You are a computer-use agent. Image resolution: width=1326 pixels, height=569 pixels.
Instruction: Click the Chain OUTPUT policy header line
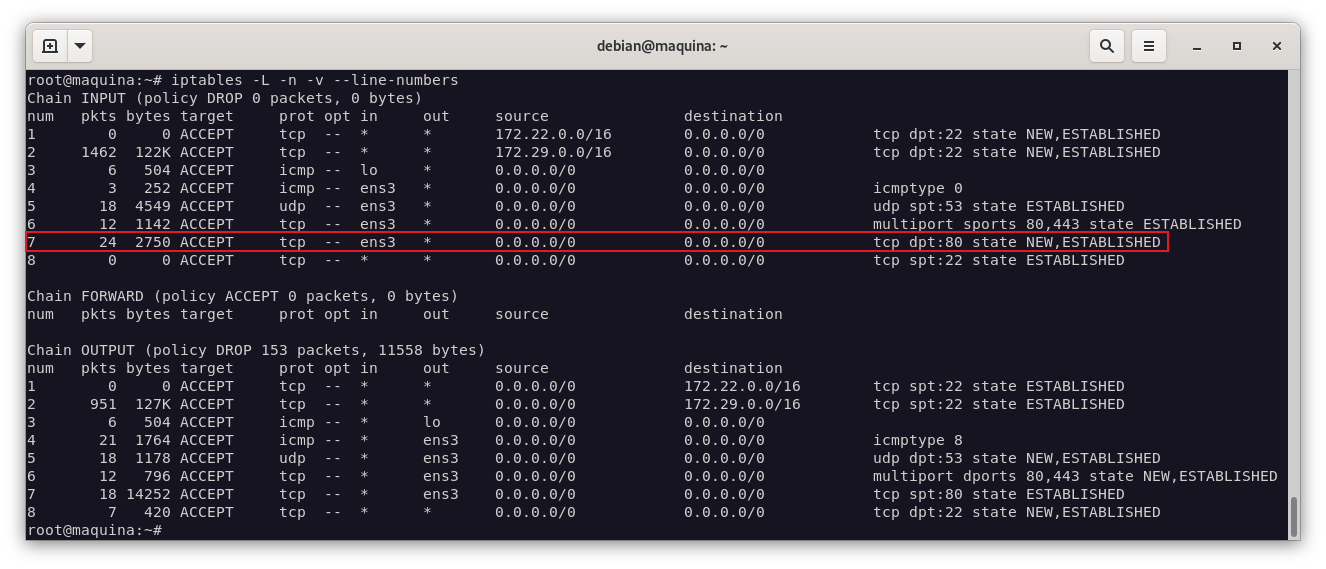[255, 350]
